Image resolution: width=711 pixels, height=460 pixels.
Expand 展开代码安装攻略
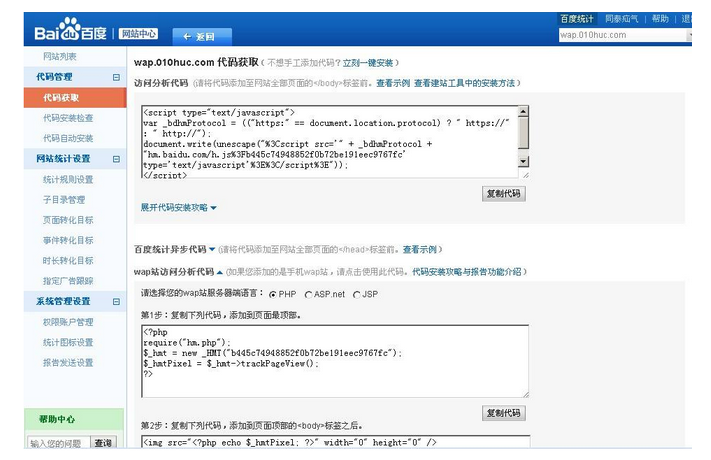click(178, 207)
